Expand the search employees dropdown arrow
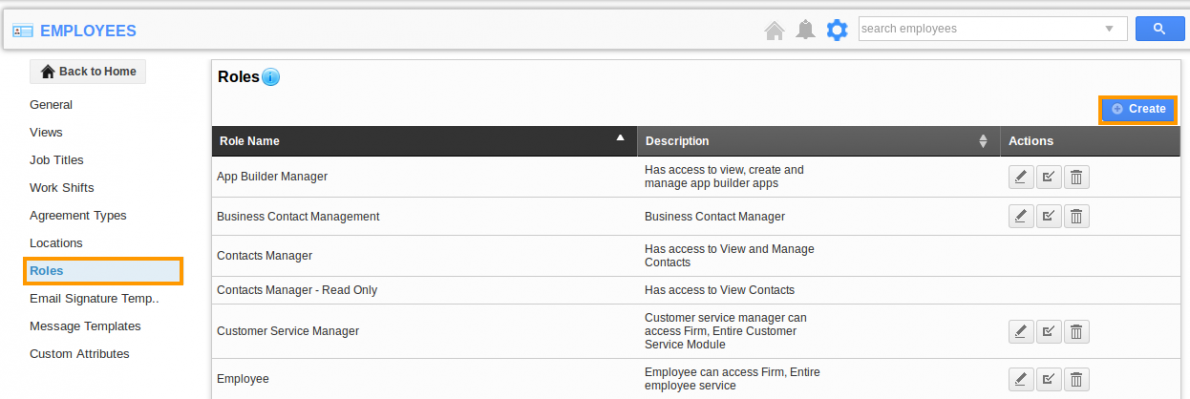This screenshot has width=1190, height=399. pos(1109,29)
